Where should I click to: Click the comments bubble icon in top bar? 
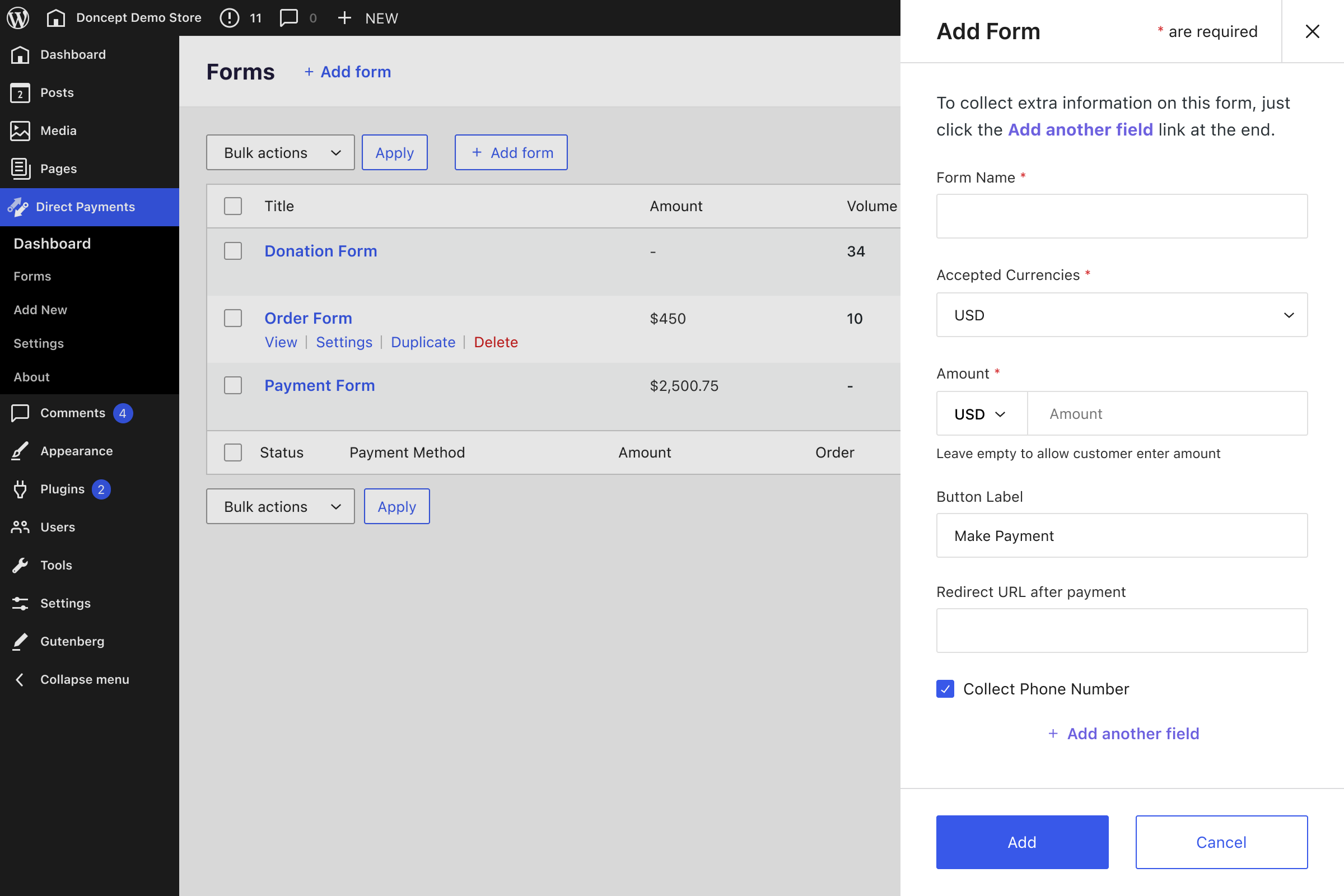click(x=288, y=18)
